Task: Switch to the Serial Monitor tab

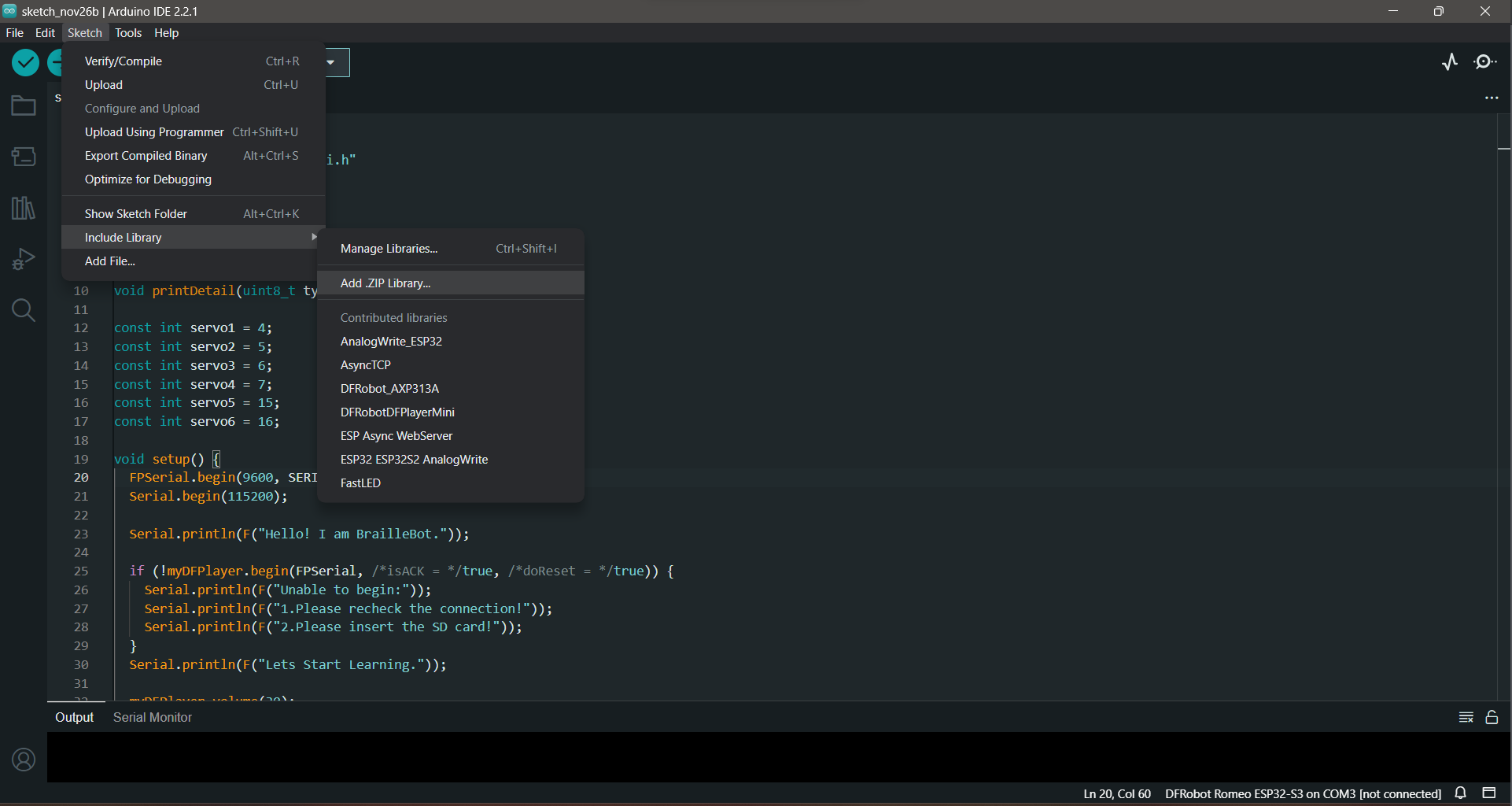Action: tap(153, 717)
